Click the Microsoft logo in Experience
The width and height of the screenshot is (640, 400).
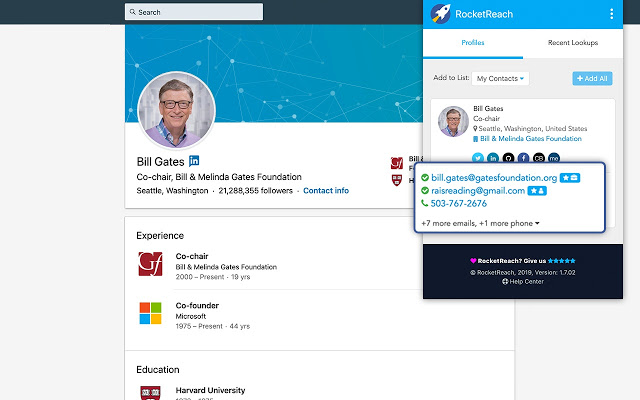150,313
